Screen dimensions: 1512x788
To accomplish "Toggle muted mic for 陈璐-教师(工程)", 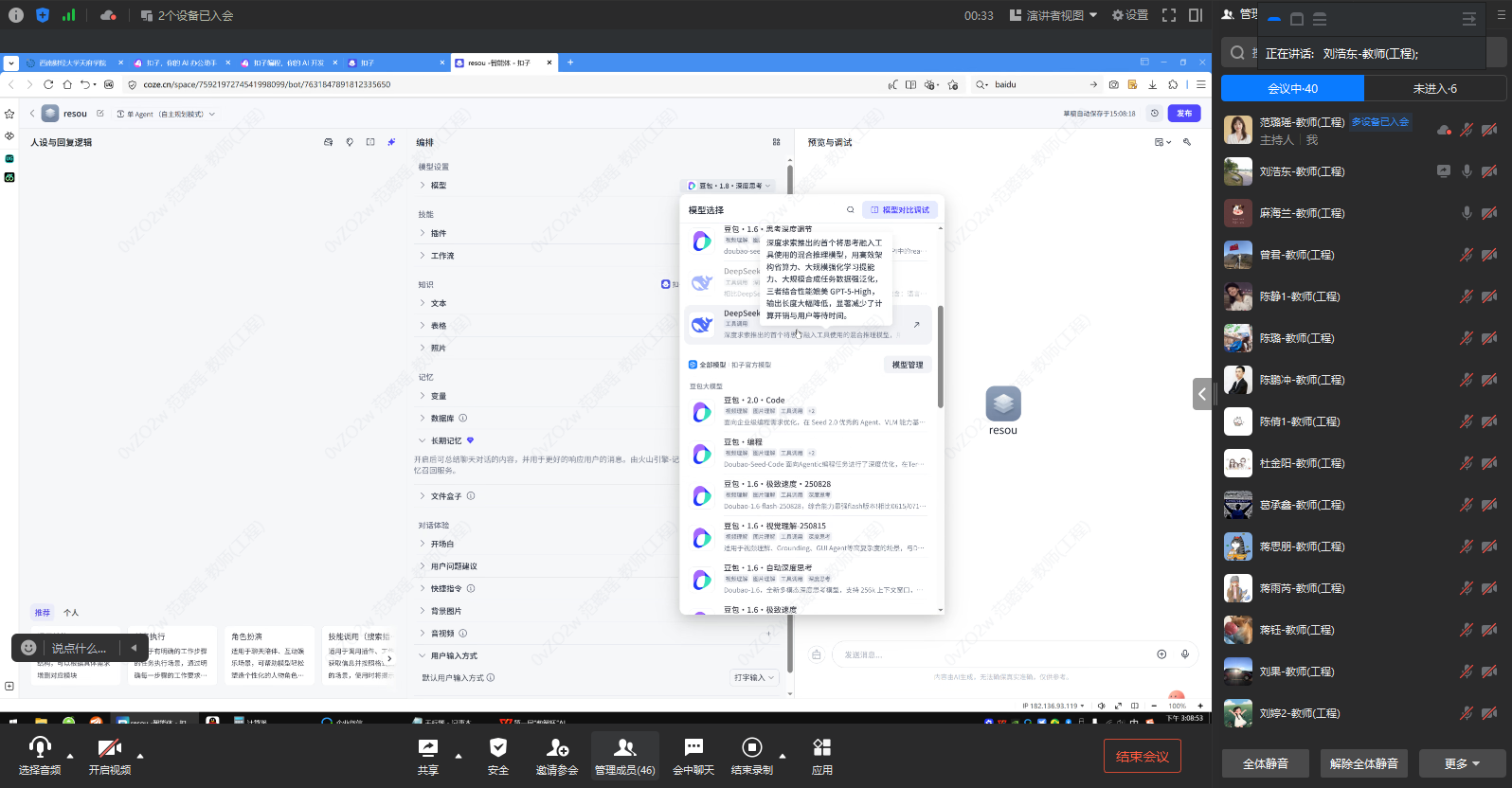I will point(1467,338).
